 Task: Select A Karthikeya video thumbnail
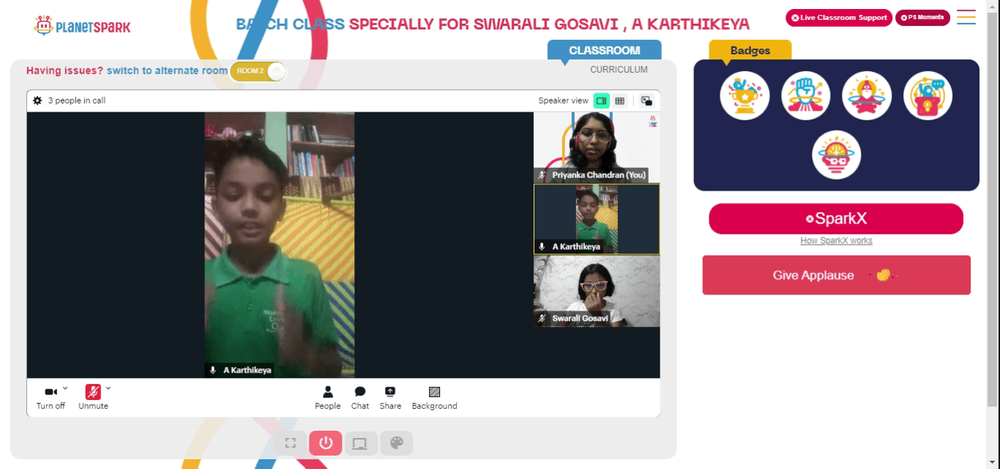[x=596, y=220]
